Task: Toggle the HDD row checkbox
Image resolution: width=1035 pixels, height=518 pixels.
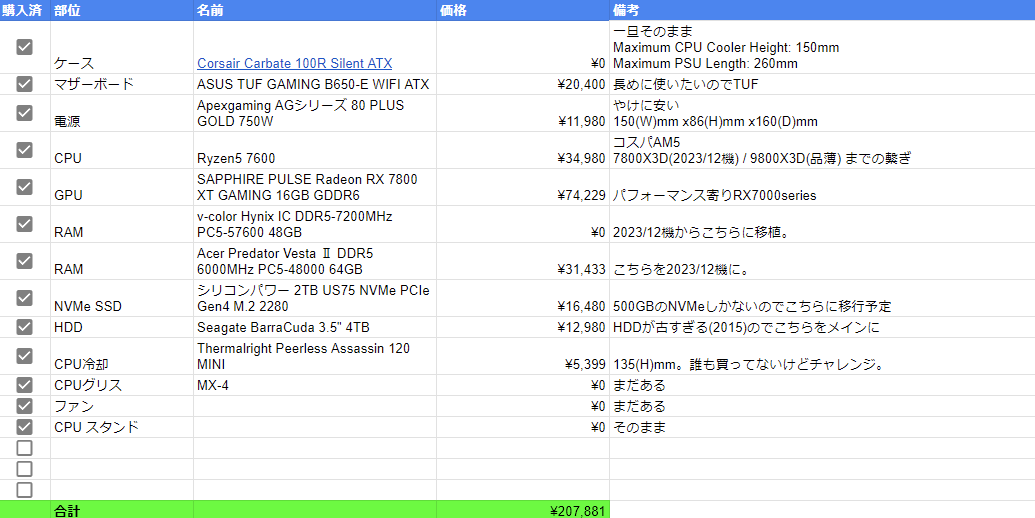Action: point(24,327)
